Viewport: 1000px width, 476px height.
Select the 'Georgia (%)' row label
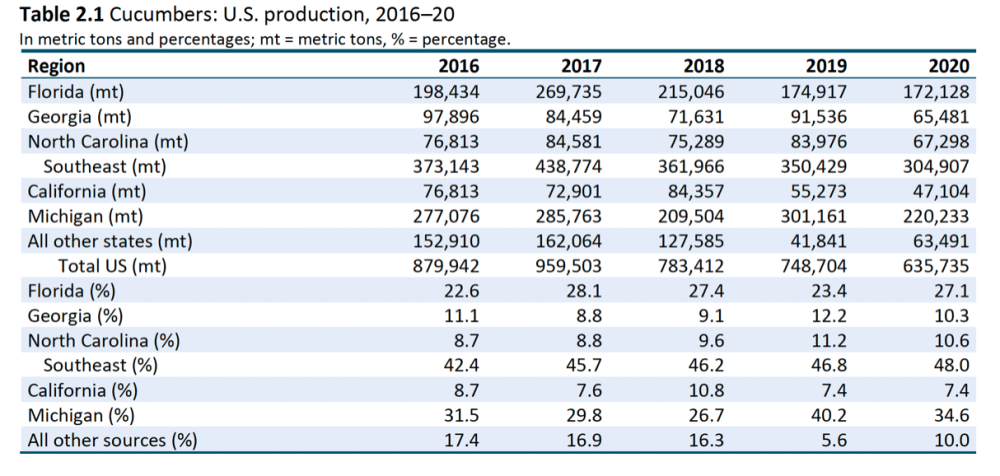pyautogui.click(x=75, y=316)
